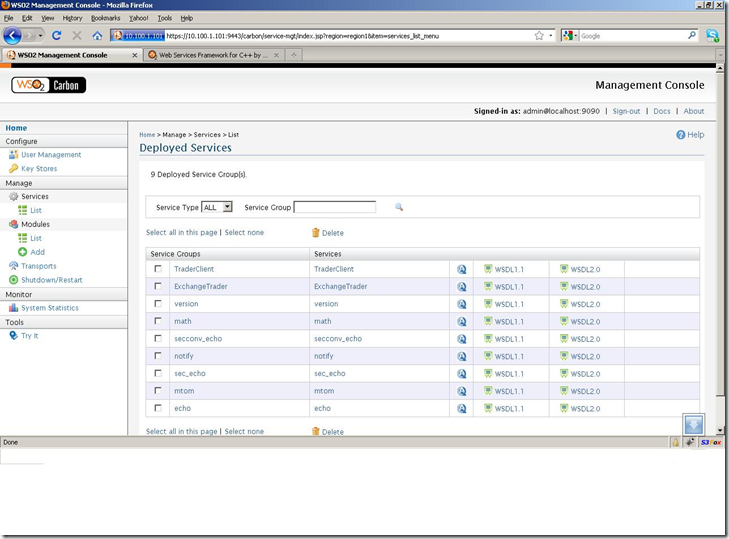Screen dimensions: 729x539
Task: Expand the search engine selector dropdown
Action: coord(570,35)
